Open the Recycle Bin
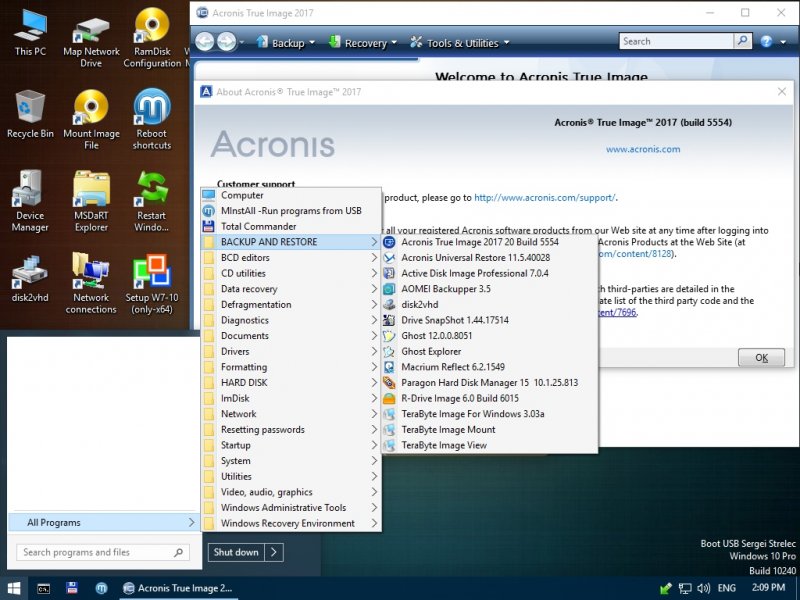 click(30, 114)
